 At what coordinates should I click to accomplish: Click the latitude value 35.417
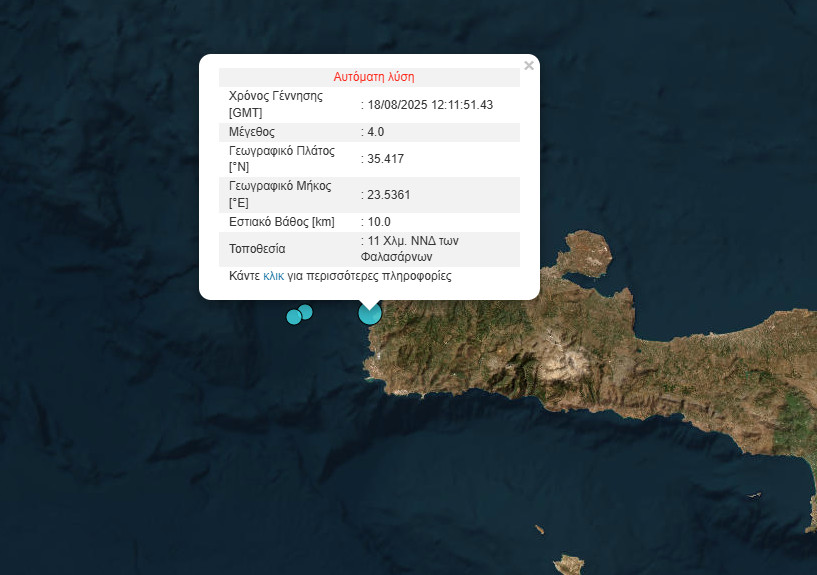385,159
